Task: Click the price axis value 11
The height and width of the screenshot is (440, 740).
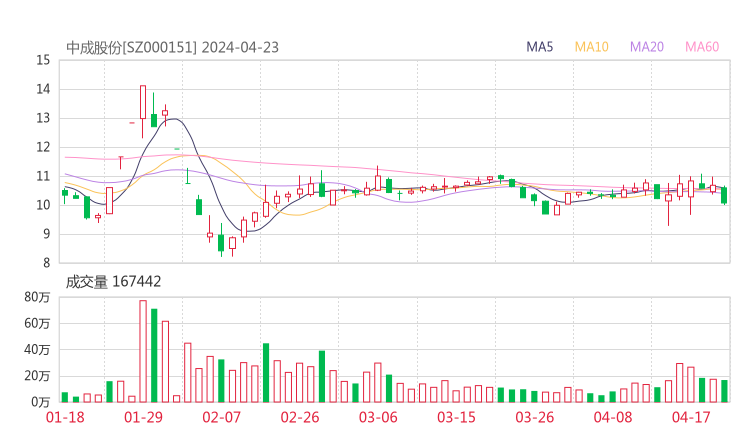Action: pos(43,176)
